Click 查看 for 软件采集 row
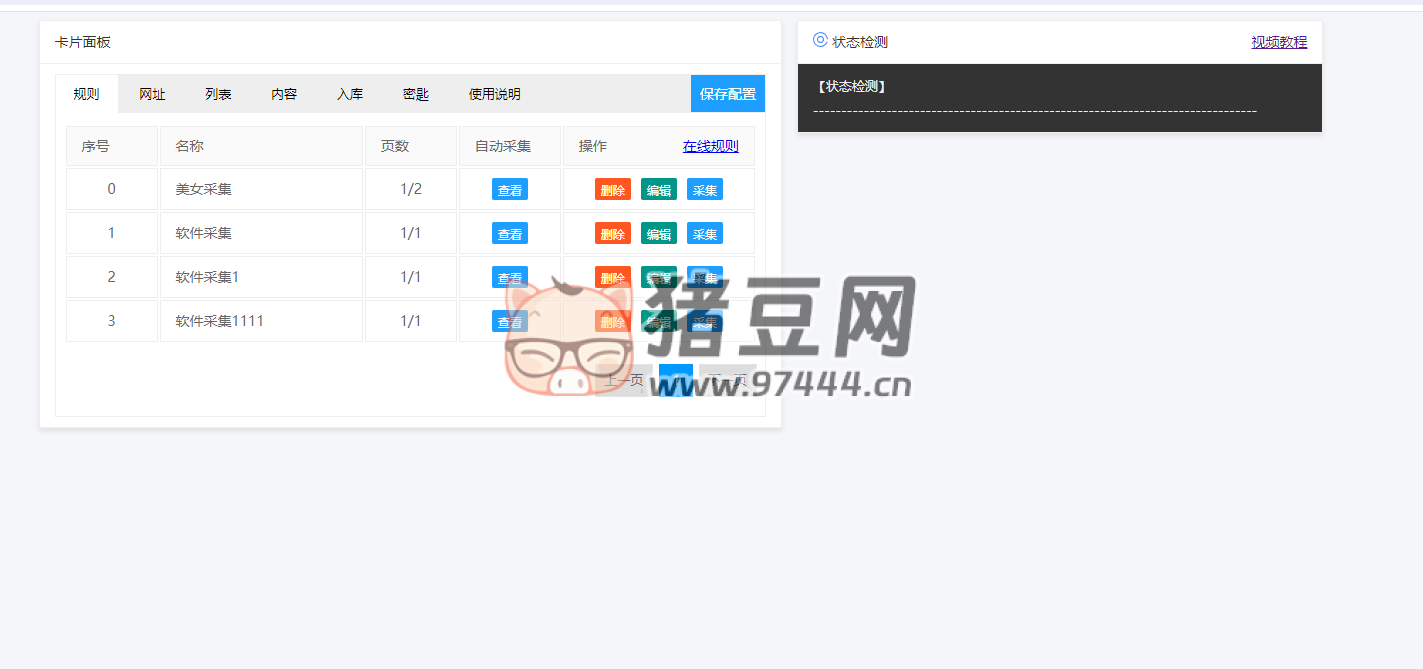The width and height of the screenshot is (1423, 669). point(510,234)
